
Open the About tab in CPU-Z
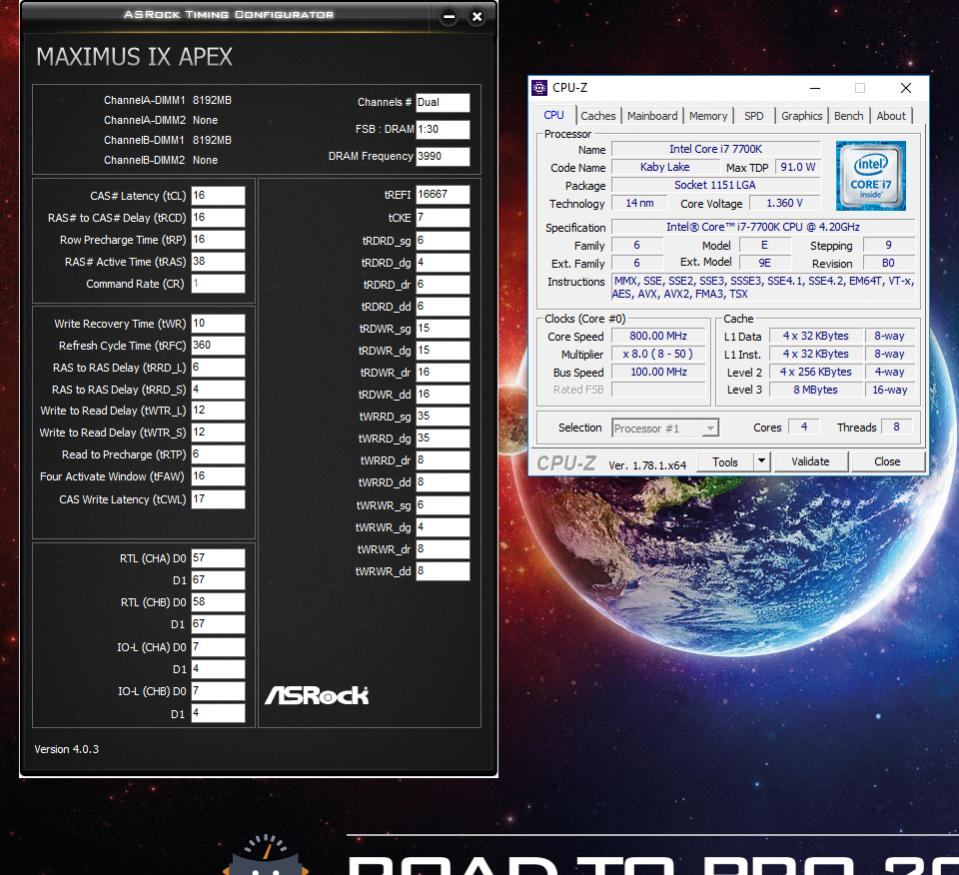coord(891,116)
